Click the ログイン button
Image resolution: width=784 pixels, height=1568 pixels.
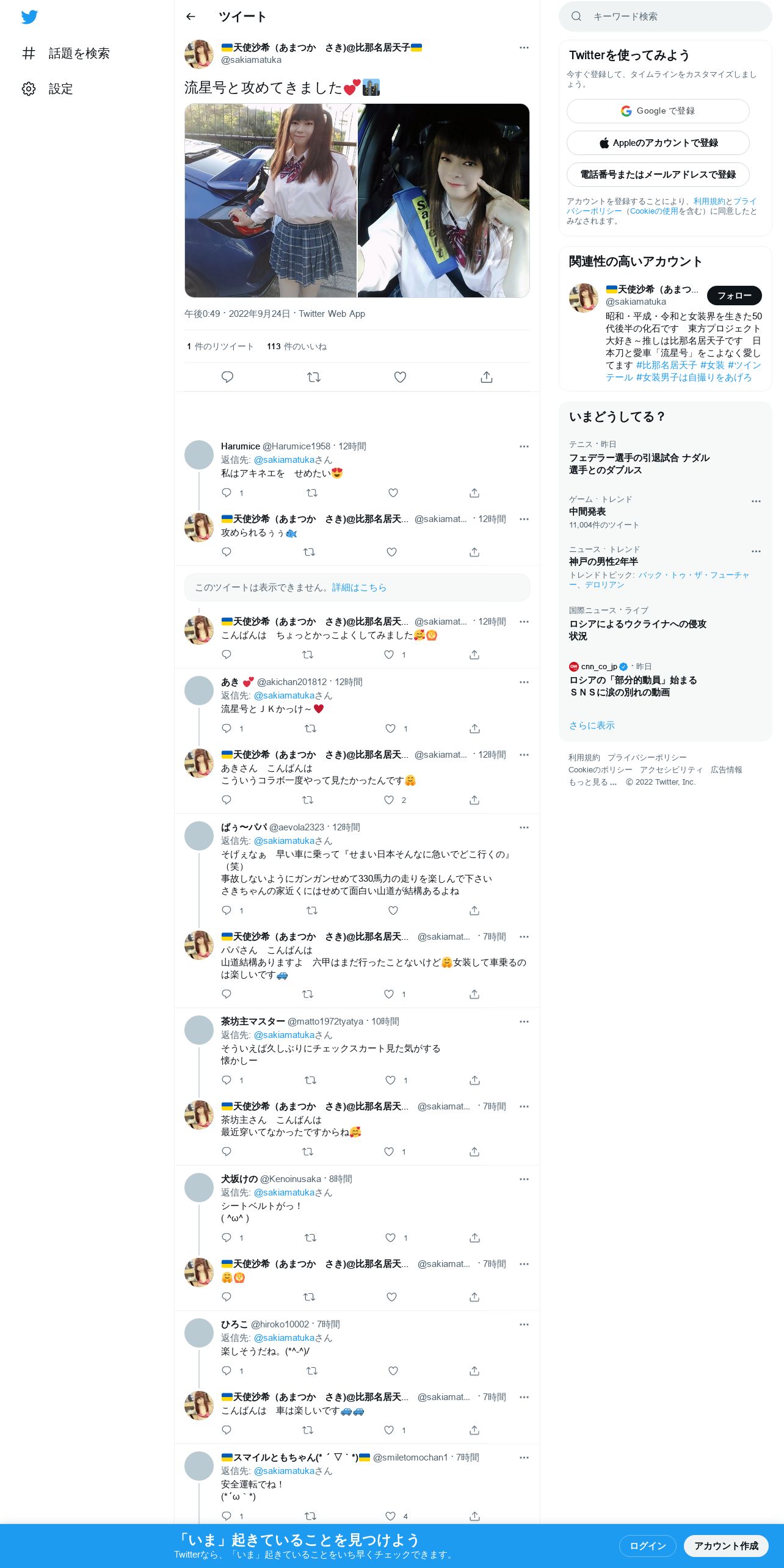click(x=647, y=1545)
